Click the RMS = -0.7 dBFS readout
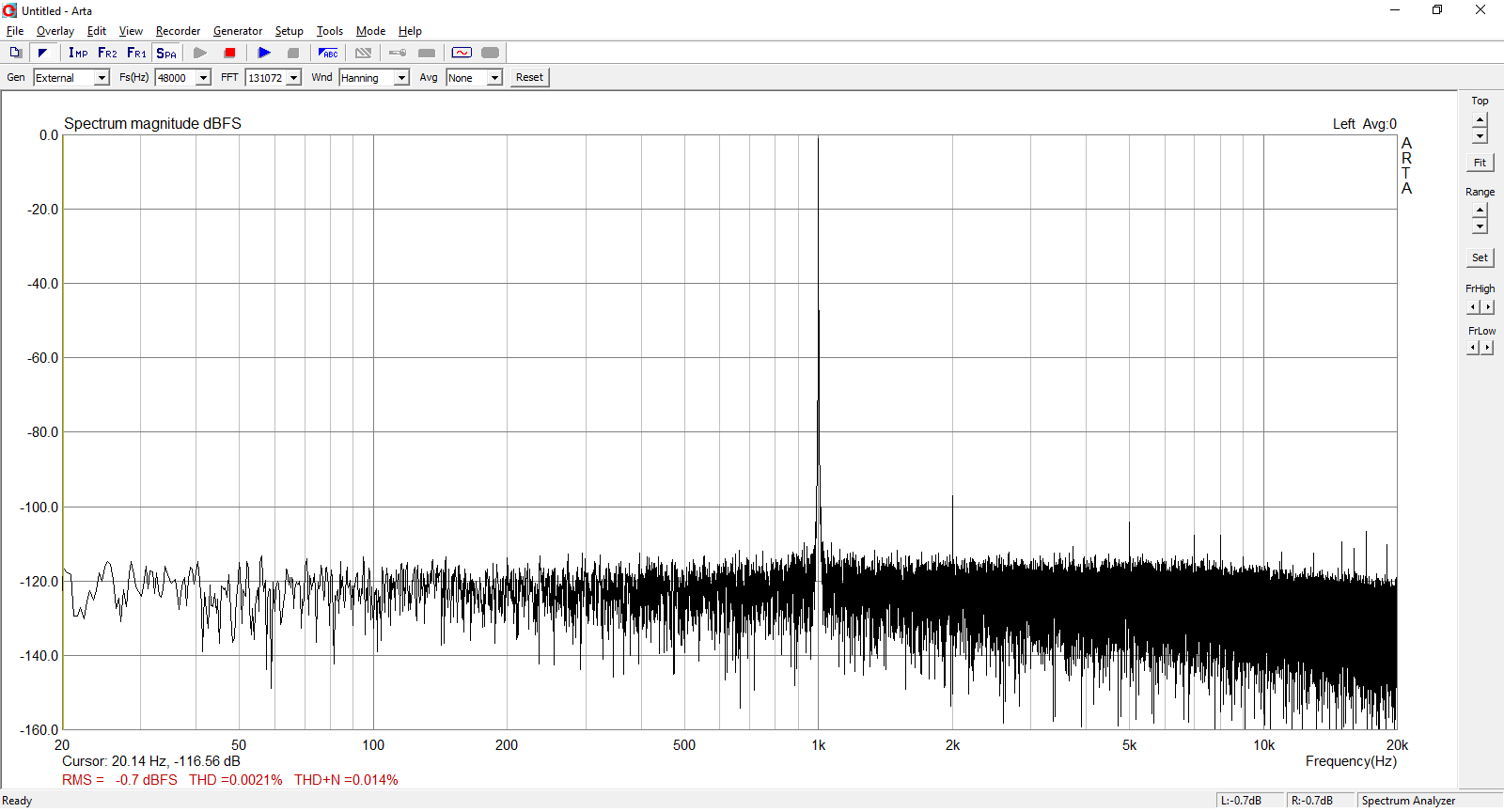The width and height of the screenshot is (1504, 812). coord(119,780)
